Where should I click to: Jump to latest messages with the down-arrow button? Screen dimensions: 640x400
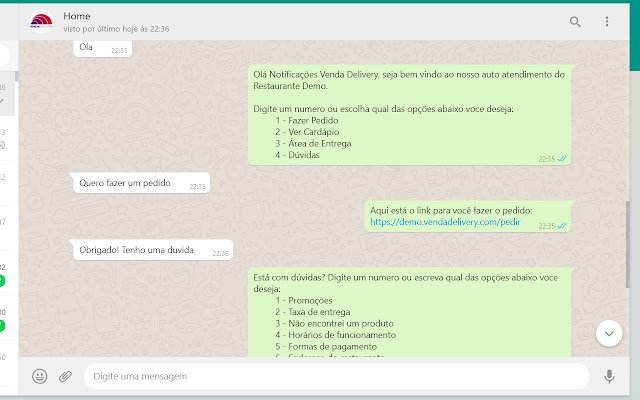click(x=609, y=333)
